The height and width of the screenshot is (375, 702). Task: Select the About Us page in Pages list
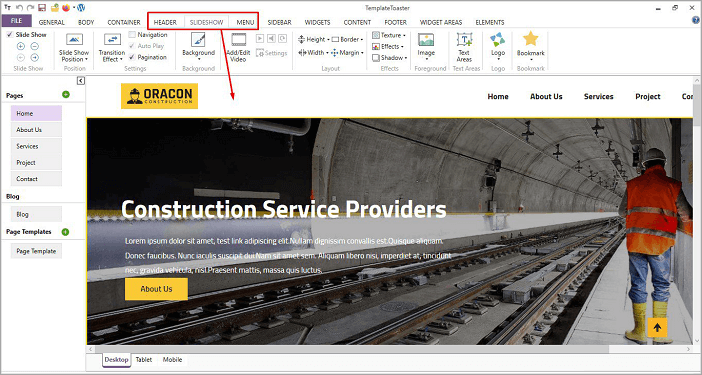36,130
